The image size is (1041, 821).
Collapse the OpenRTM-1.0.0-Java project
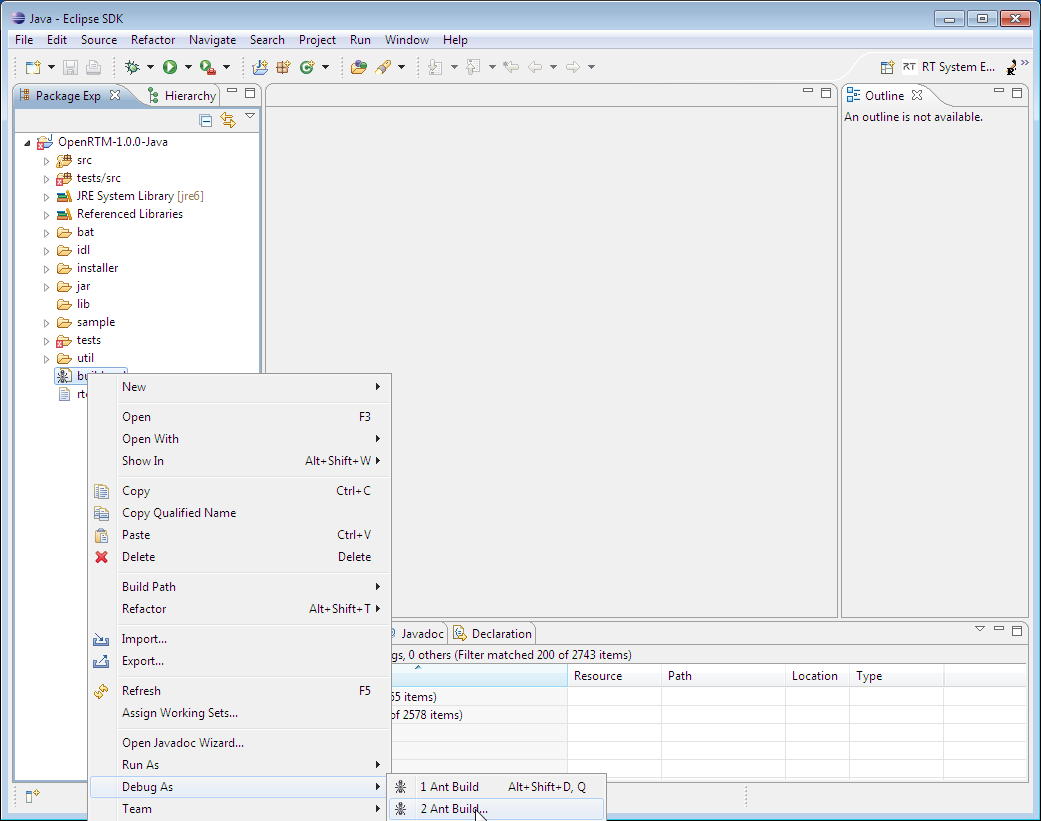tap(27, 143)
